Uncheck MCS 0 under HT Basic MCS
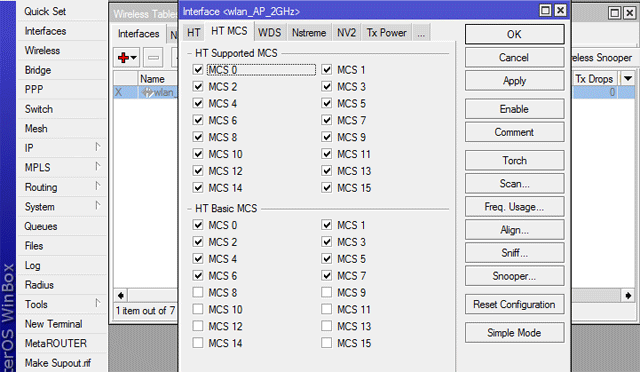 coord(198,225)
